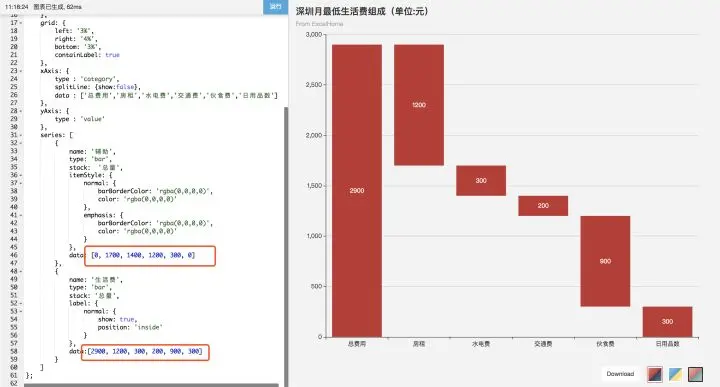Screen dimensions: 720x387
Task: Click the x-axis label under the 900 bar
Action: [x=605, y=344]
